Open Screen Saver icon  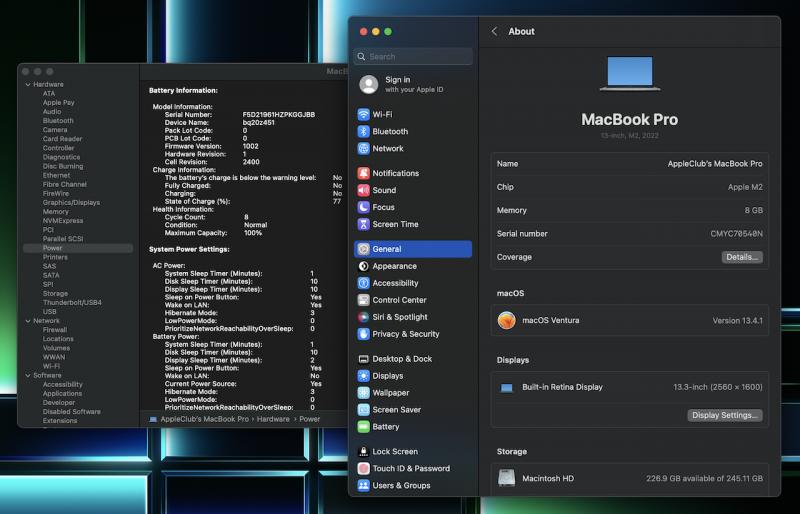tap(363, 409)
